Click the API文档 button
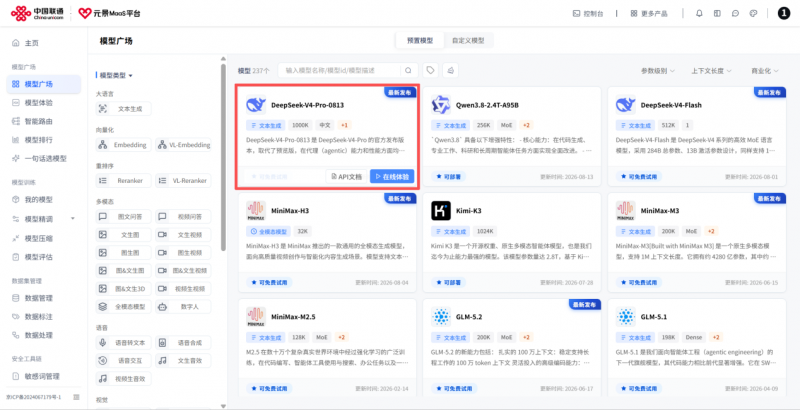The image size is (800, 410). tap(347, 176)
